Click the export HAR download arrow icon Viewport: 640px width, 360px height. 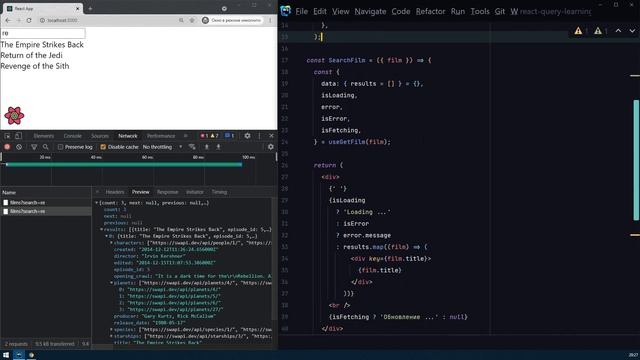pyautogui.click(x=218, y=147)
